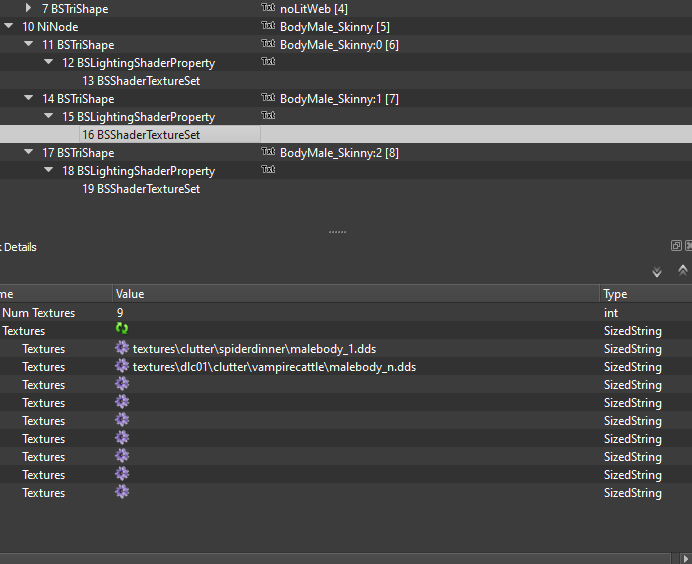
Task: Click texture flower icon in eighth Textures slot
Action: point(122,474)
